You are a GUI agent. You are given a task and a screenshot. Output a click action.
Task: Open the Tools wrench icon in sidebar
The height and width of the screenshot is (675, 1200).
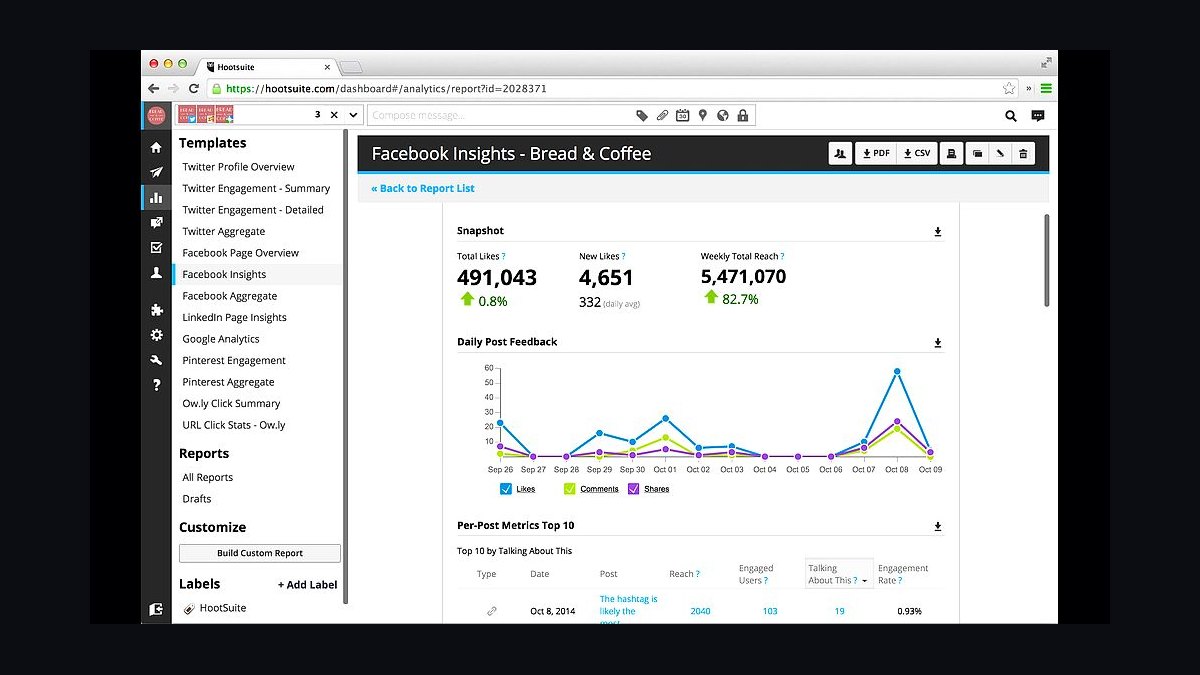click(156, 360)
